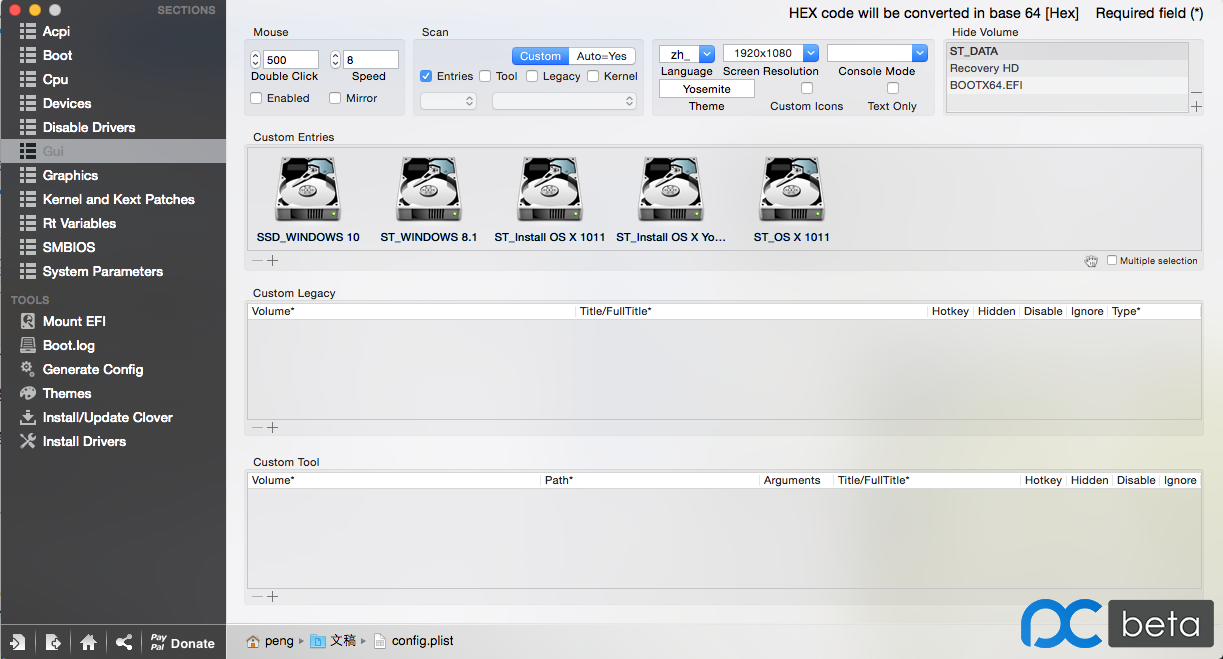Click config.plist in the path bar
The width and height of the screenshot is (1223, 659).
pos(414,641)
